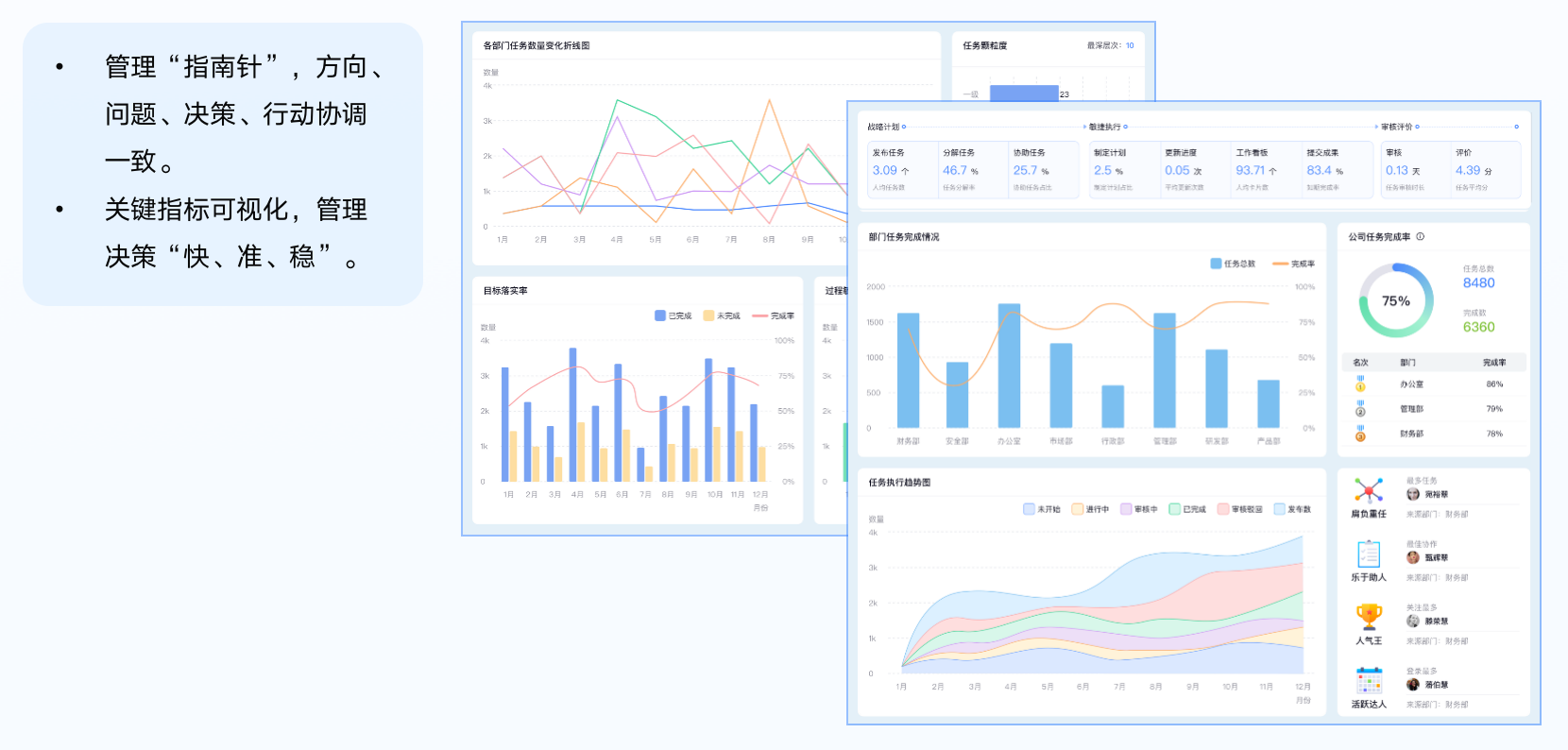Click the gold first-place medal icon

click(x=1360, y=384)
